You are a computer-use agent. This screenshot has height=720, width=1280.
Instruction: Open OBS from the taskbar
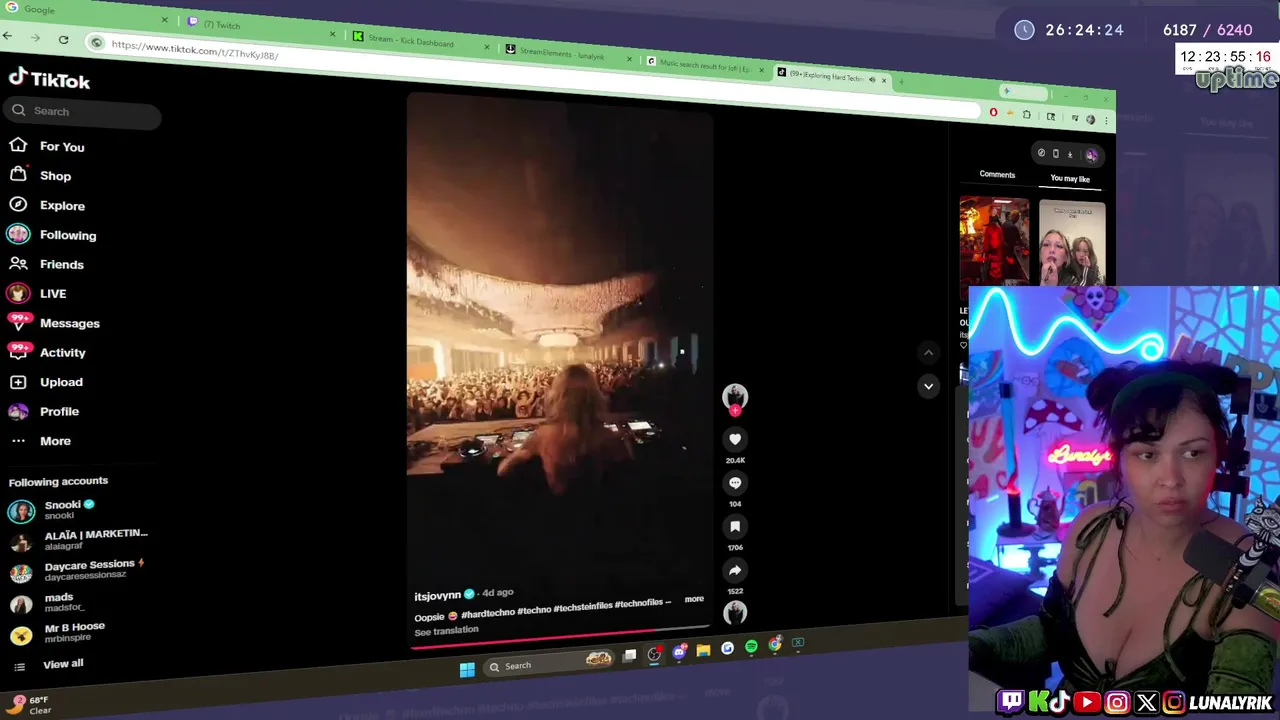(x=654, y=654)
